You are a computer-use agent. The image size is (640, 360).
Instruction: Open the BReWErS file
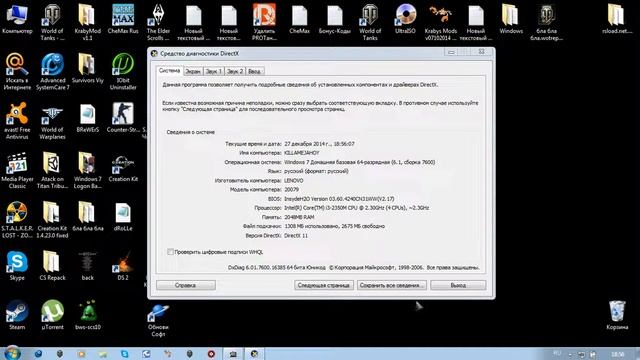point(87,118)
